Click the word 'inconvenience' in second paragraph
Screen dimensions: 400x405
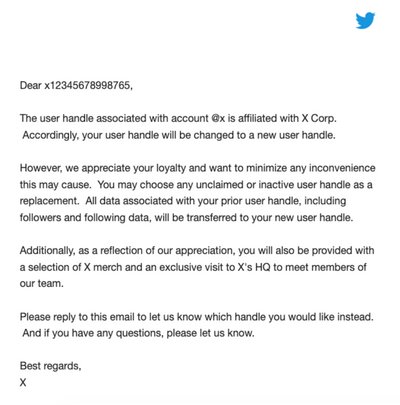point(342,168)
